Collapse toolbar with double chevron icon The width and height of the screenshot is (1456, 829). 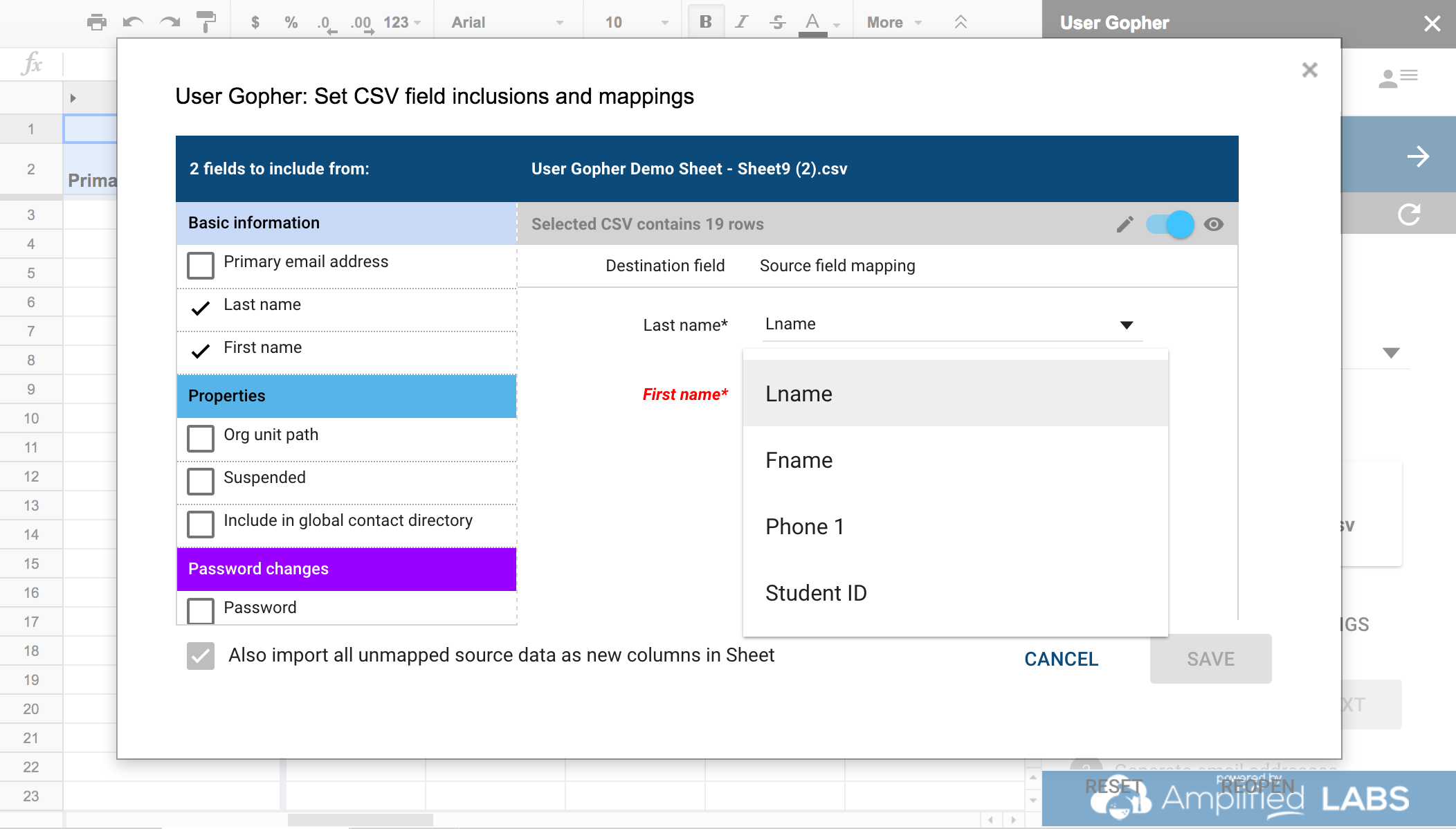tap(961, 22)
